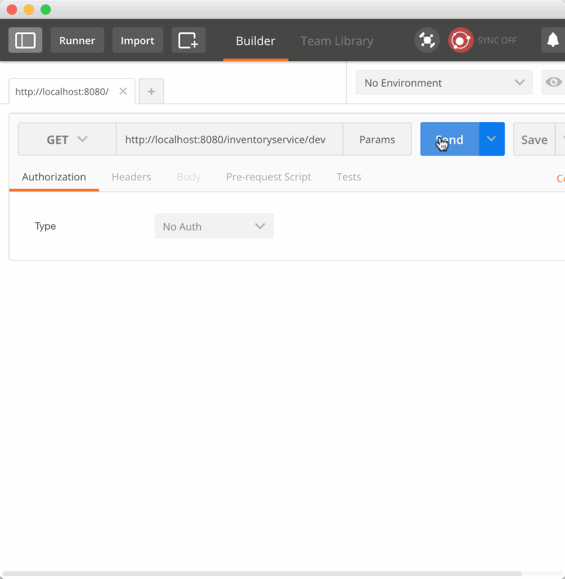565x579 pixels.
Task: Click the interceptor satellite icon
Action: click(x=427, y=40)
